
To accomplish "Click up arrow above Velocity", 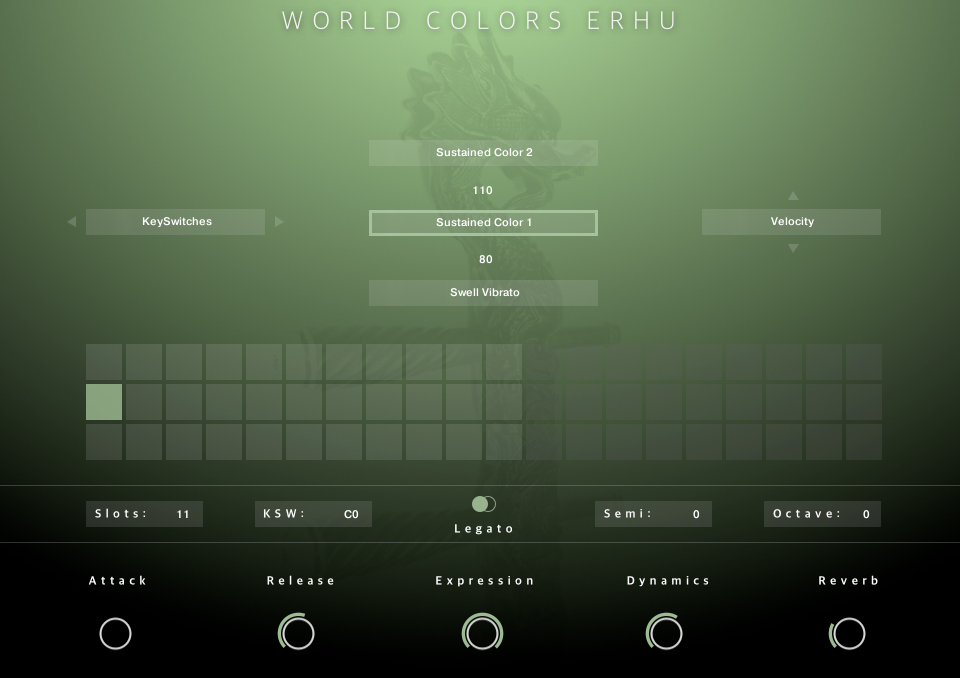I will [793, 196].
